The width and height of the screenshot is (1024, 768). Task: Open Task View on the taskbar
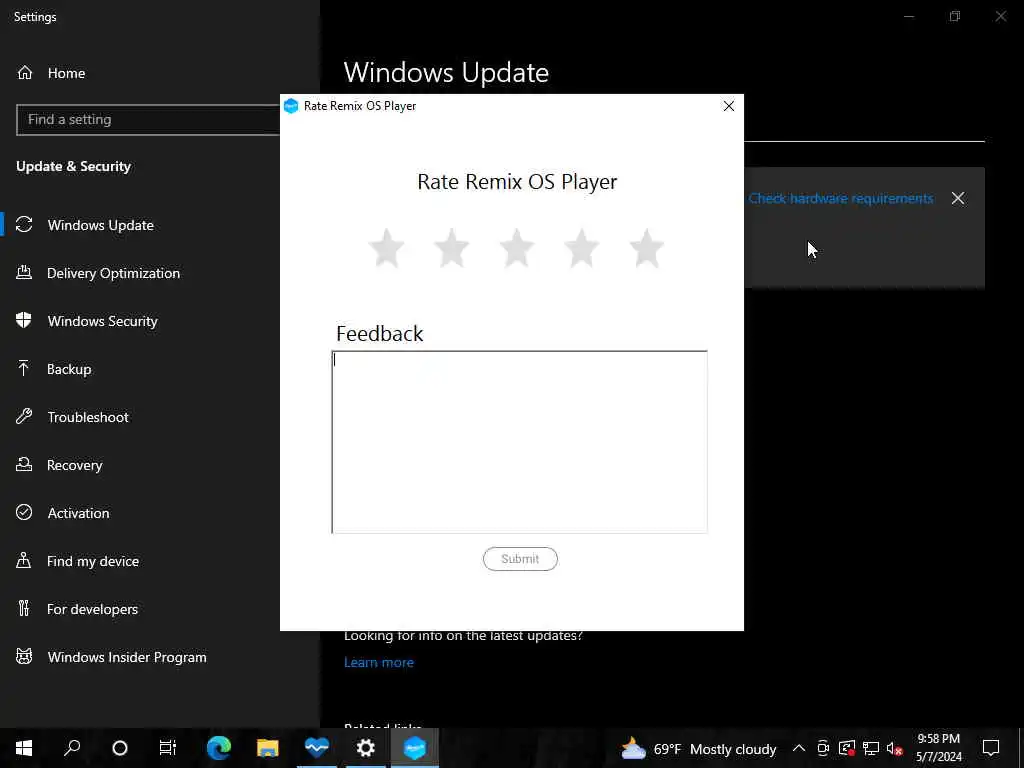click(x=168, y=748)
